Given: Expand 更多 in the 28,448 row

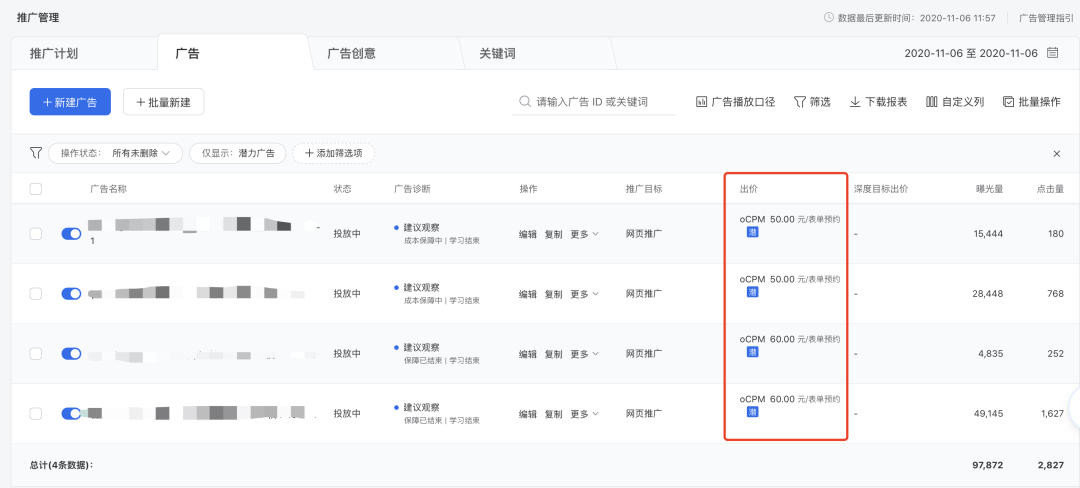Looking at the screenshot, I should coord(585,294).
